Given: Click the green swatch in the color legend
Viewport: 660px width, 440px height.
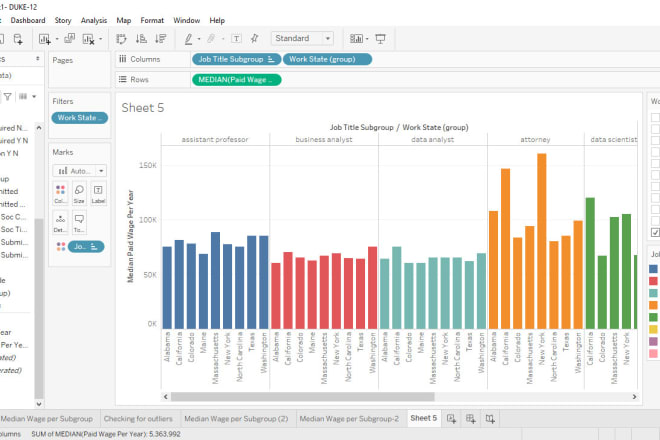Looking at the screenshot, I should click(x=653, y=317).
